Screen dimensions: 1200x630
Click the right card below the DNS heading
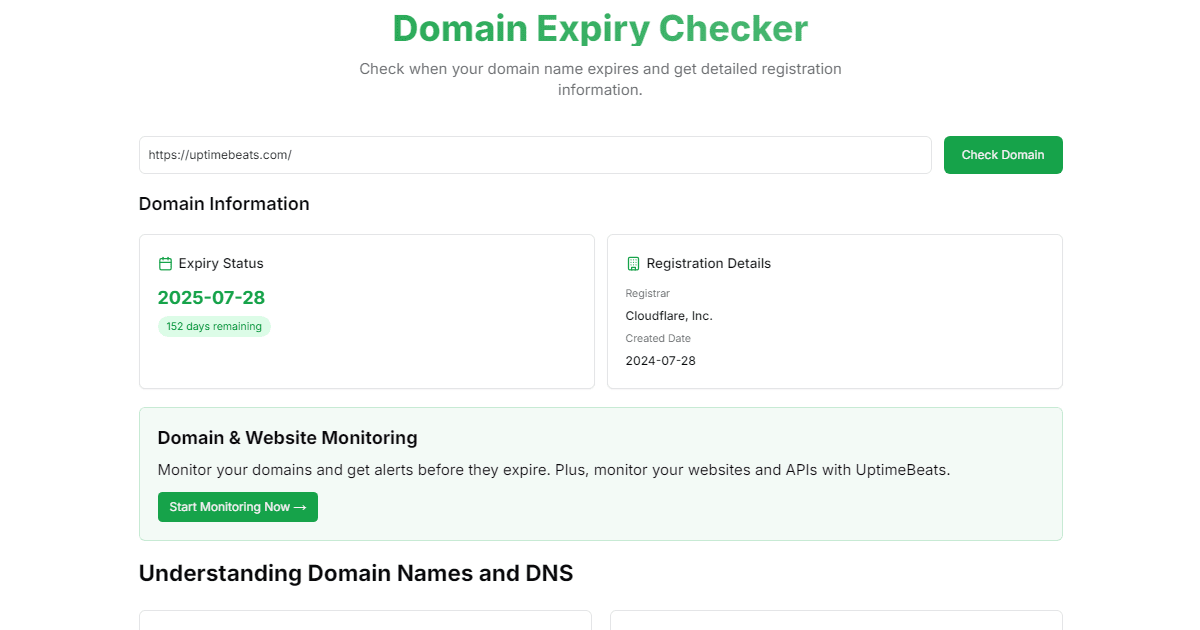tap(835, 622)
